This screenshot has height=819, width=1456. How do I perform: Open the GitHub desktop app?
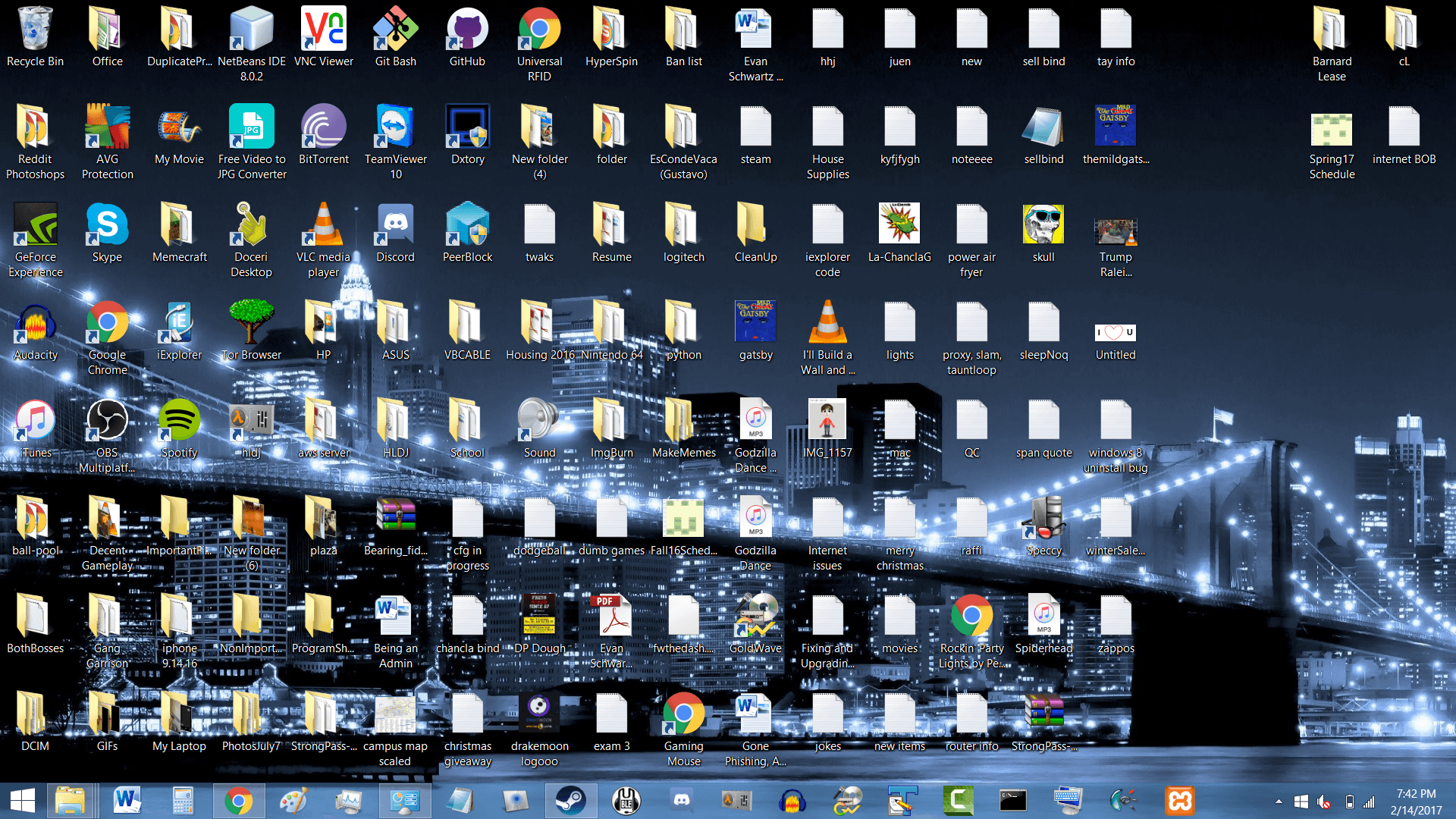pyautogui.click(x=467, y=30)
